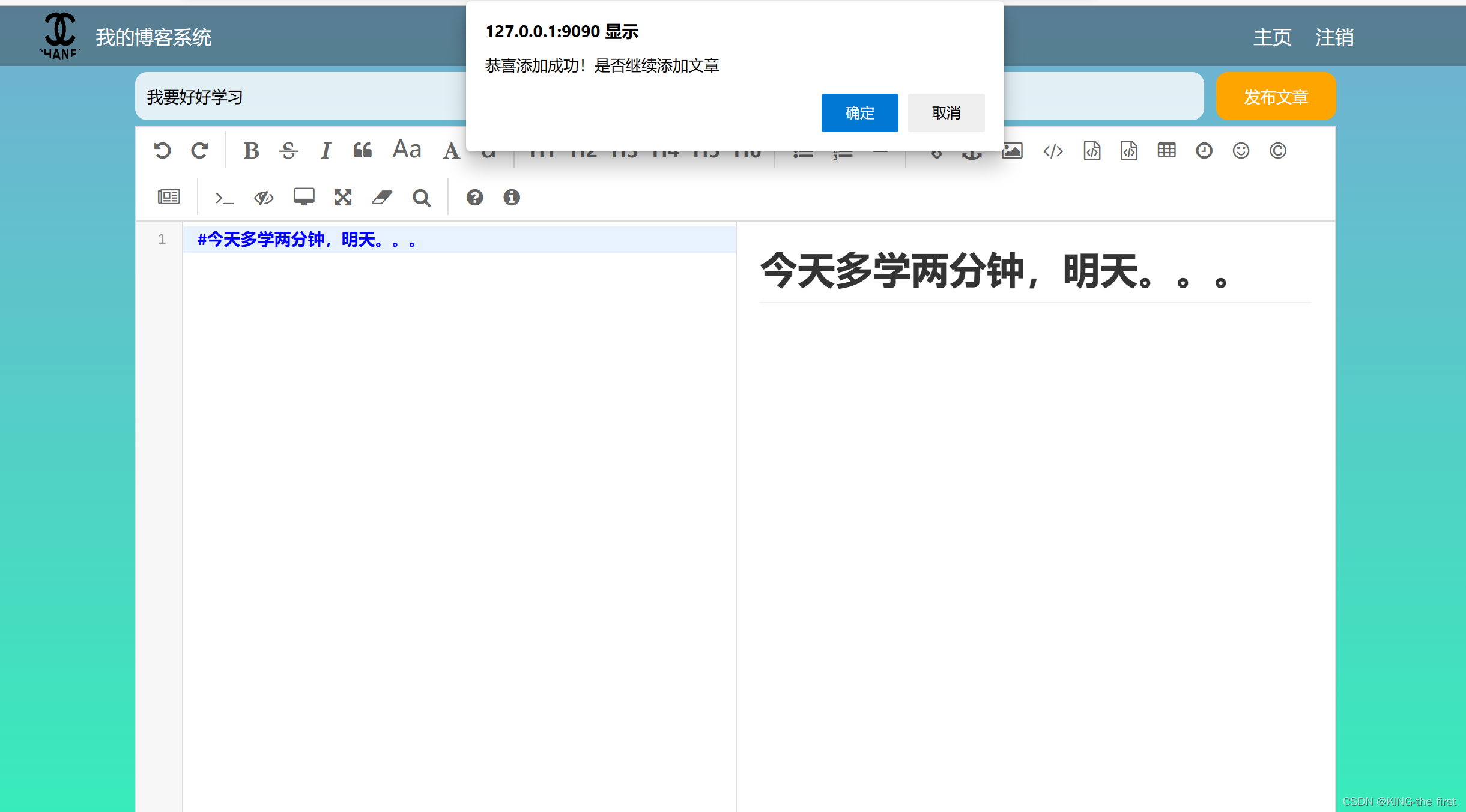Apply italic formatting
Screen dimensions: 1466x812
tap(326, 150)
